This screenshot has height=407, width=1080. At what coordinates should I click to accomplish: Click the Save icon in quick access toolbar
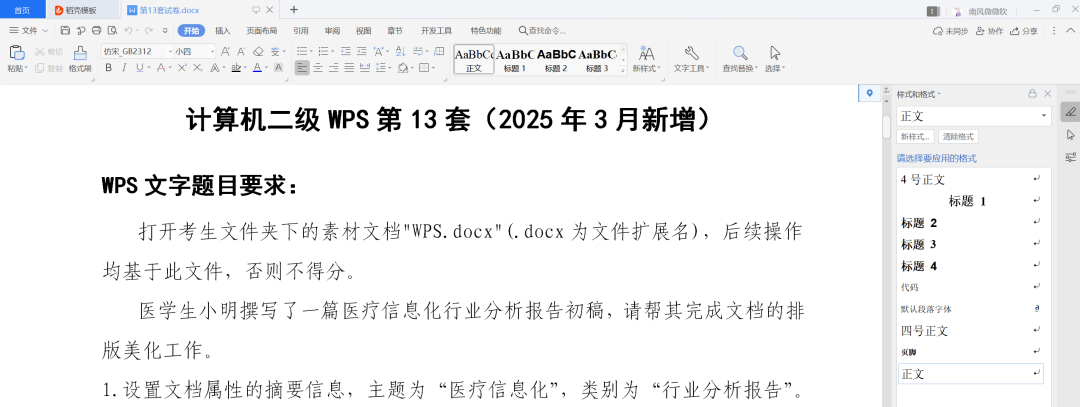[x=65, y=30]
